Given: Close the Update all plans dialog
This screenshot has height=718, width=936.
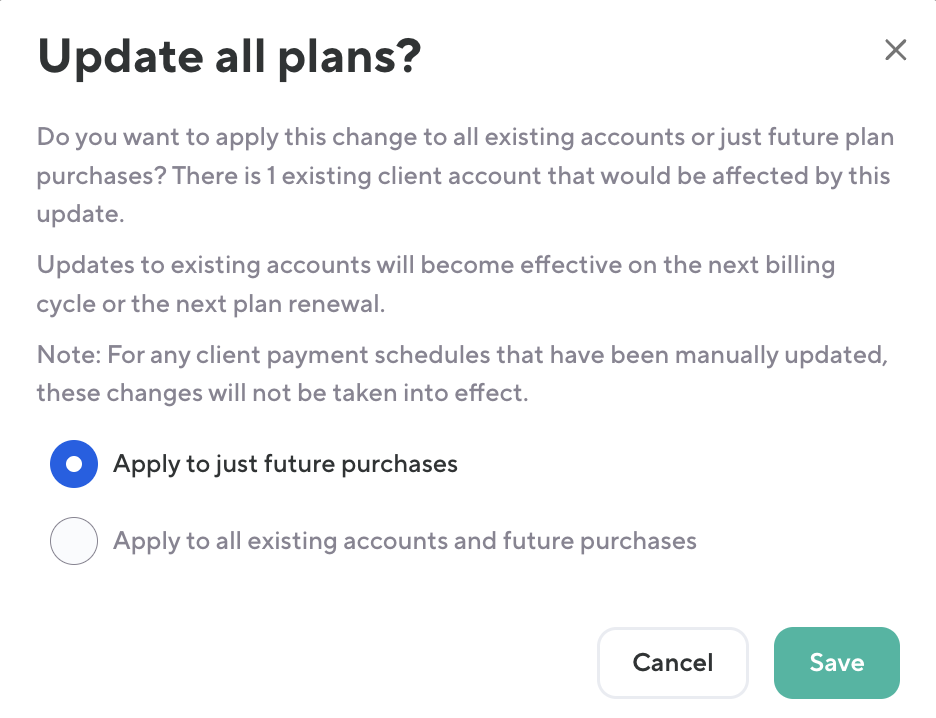Looking at the screenshot, I should [895, 51].
